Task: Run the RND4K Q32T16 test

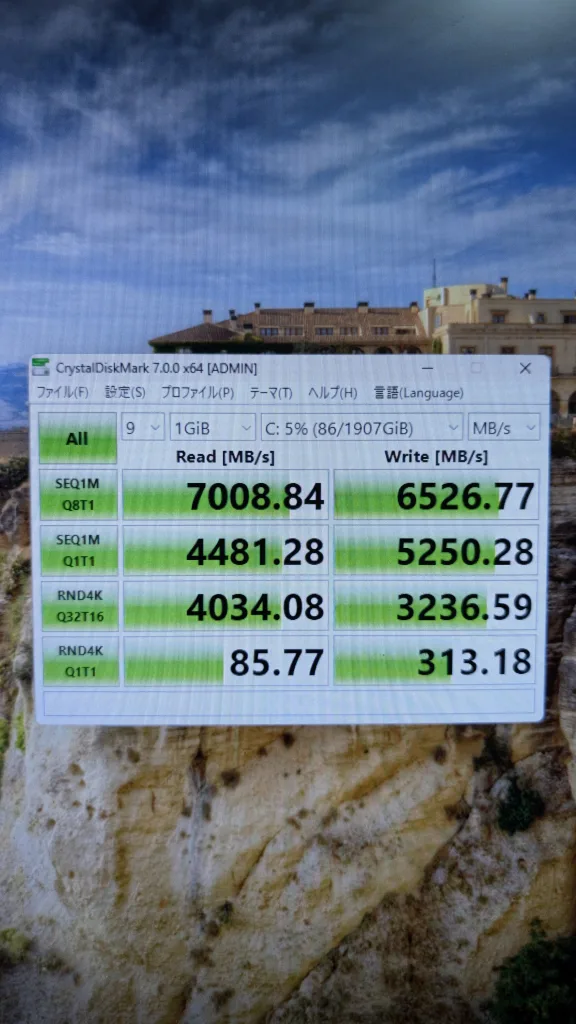Action: [80, 606]
